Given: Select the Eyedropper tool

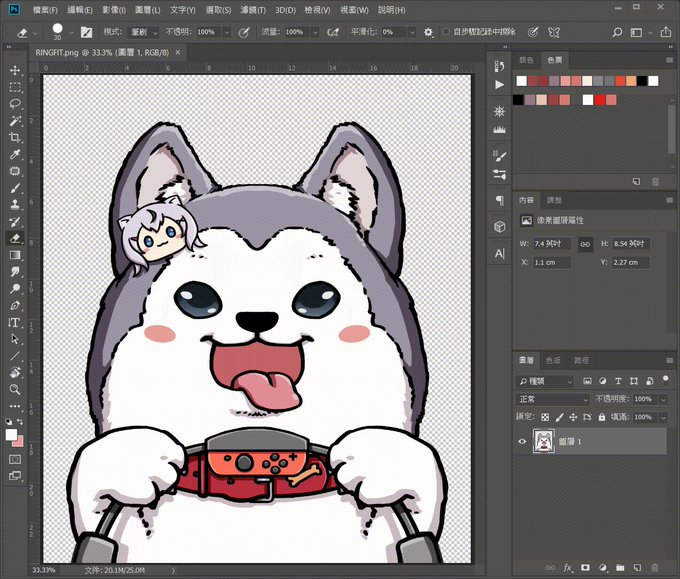Looking at the screenshot, I should tap(15, 154).
